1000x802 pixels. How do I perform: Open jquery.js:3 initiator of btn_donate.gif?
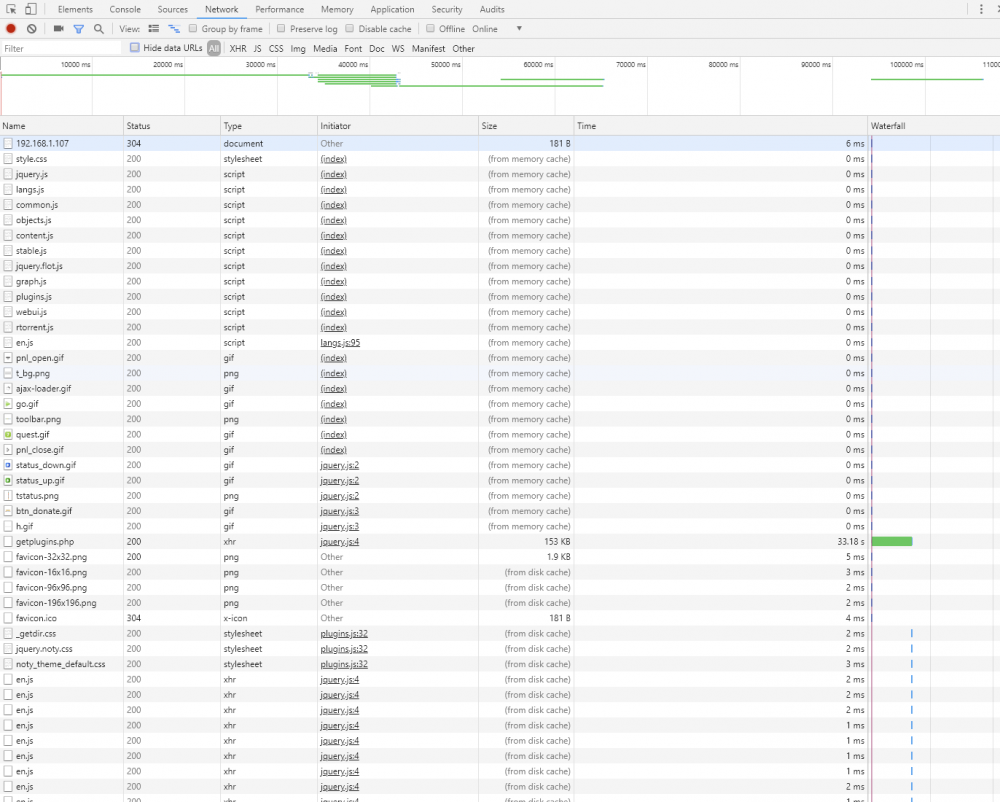pyautogui.click(x=339, y=511)
